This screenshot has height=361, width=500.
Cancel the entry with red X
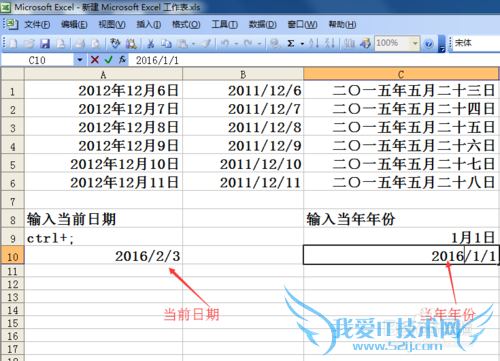[95, 60]
